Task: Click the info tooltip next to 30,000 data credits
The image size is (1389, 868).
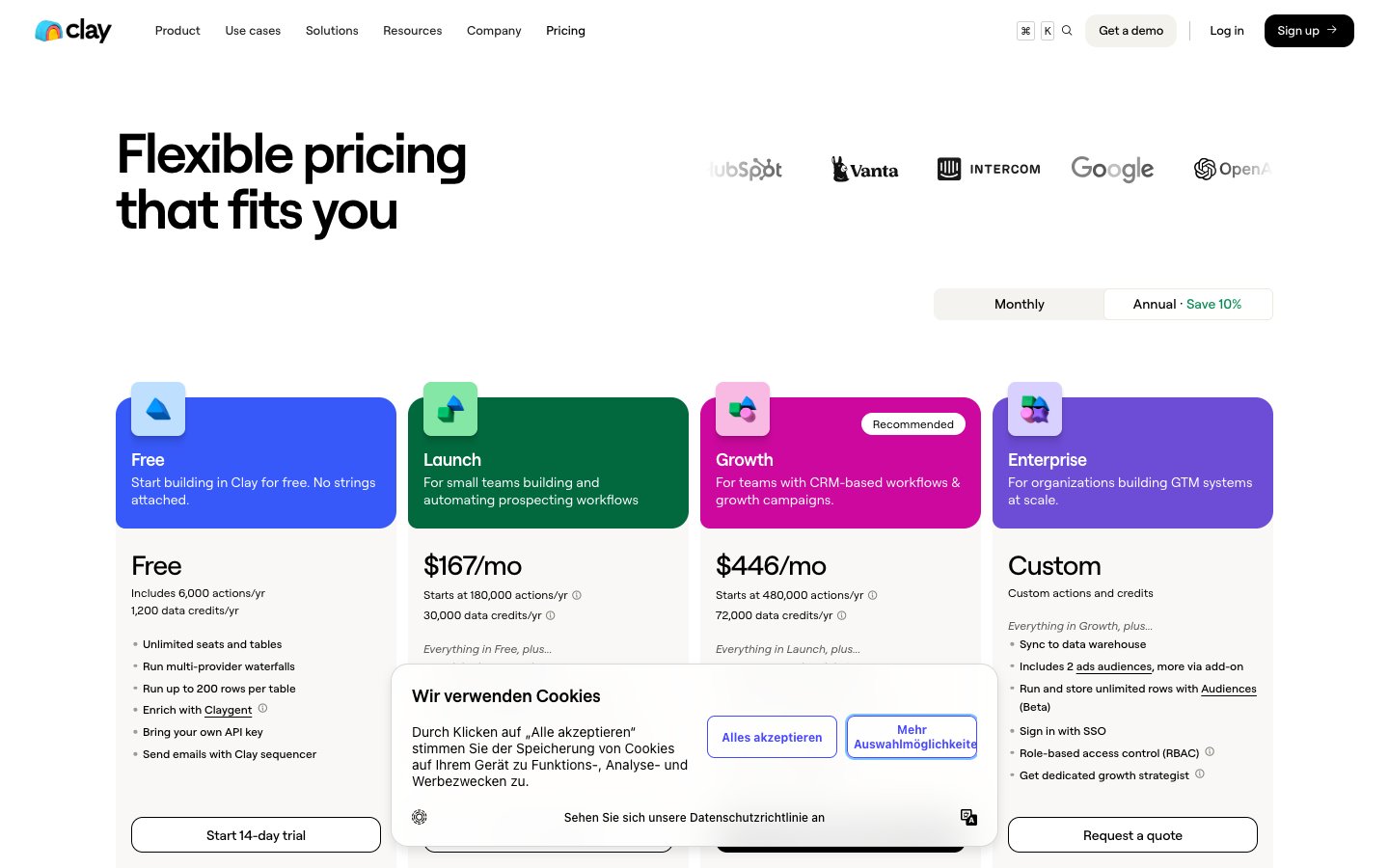Action: 550,615
